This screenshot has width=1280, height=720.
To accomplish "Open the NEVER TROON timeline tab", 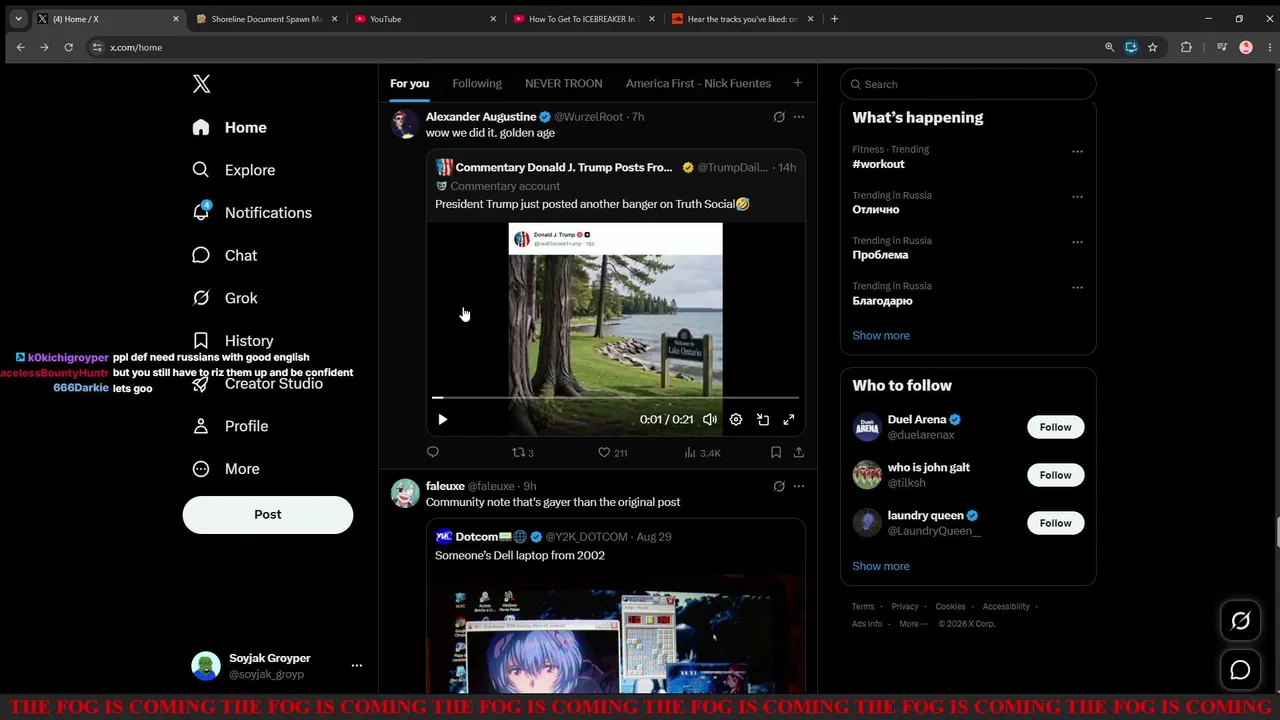I will coord(564,83).
